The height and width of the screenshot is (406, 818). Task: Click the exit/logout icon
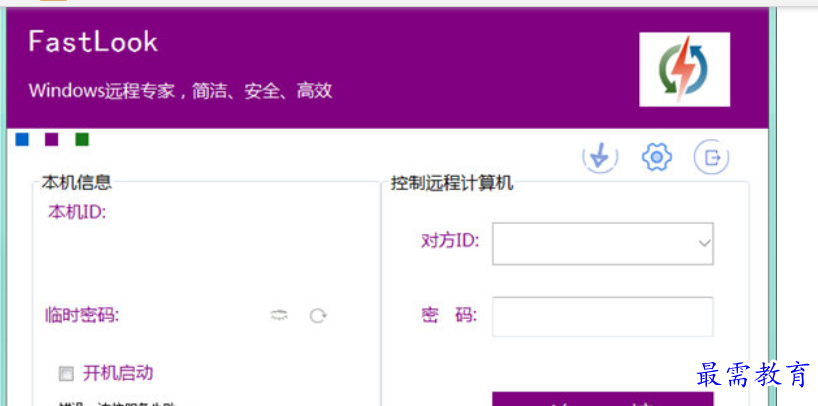tap(711, 157)
